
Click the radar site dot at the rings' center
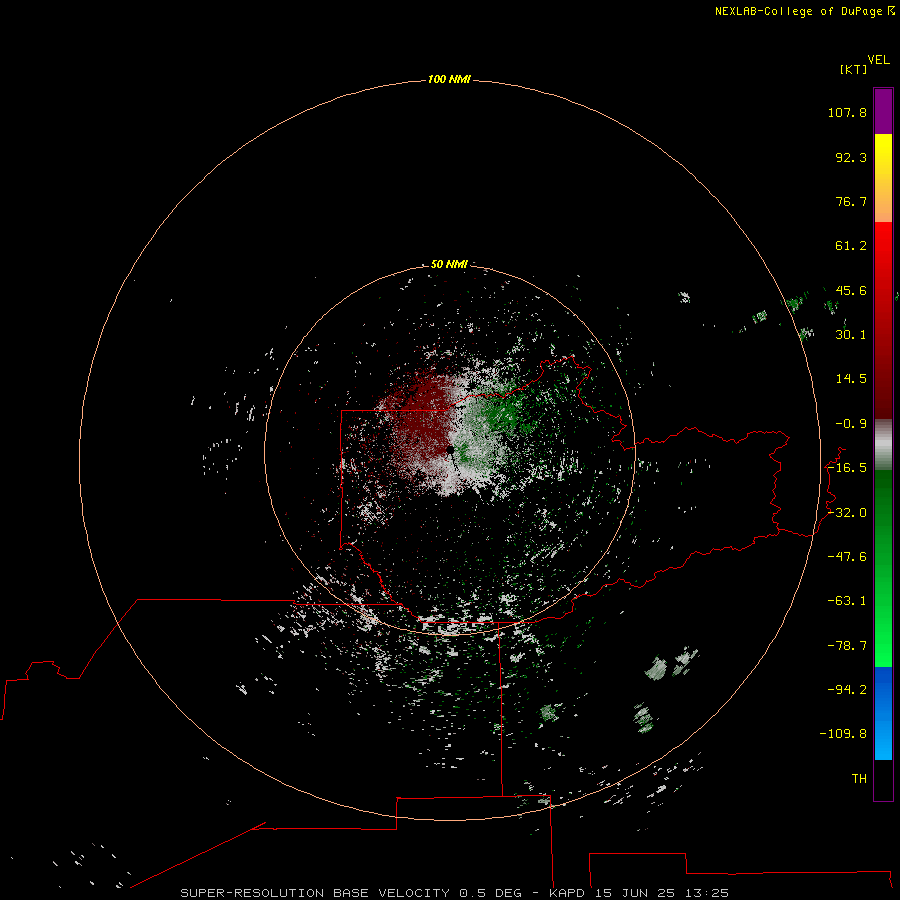[451, 450]
